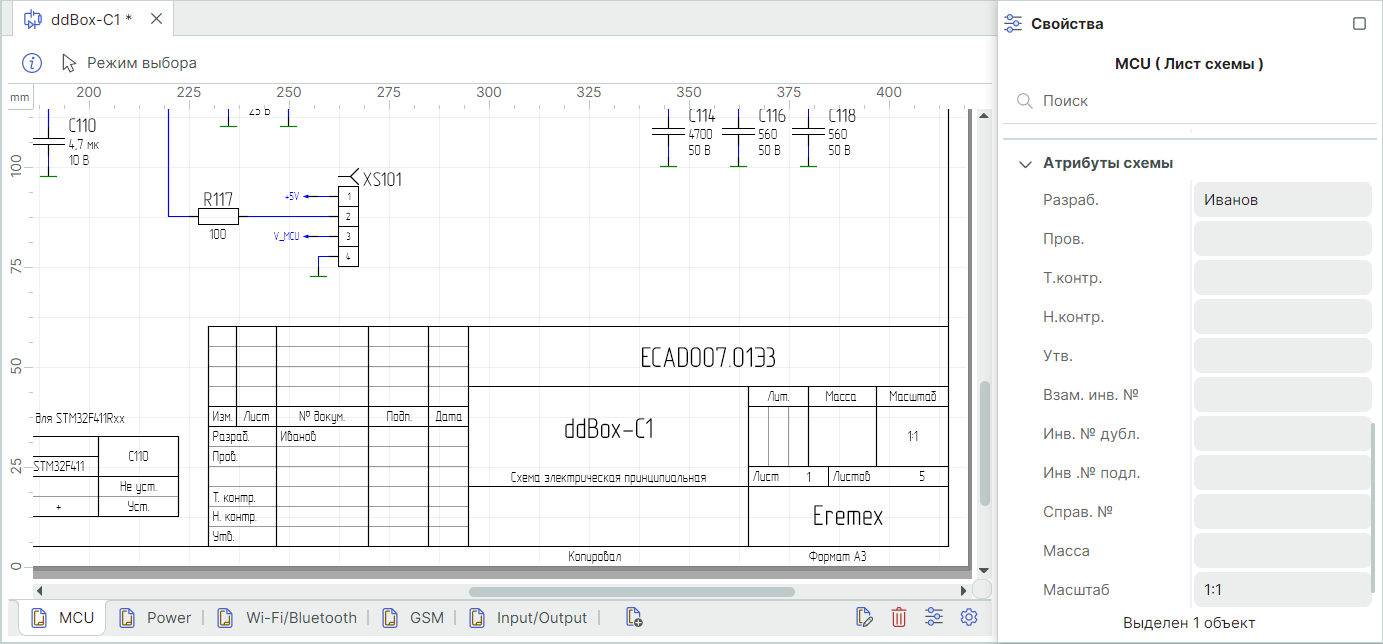The width and height of the screenshot is (1383, 644).
Task: Collapse the Атрибуты схемы section
Action: coord(1025,163)
